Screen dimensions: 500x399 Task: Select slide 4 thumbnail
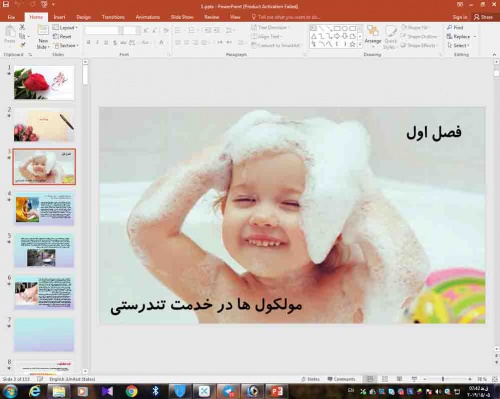pos(44,209)
